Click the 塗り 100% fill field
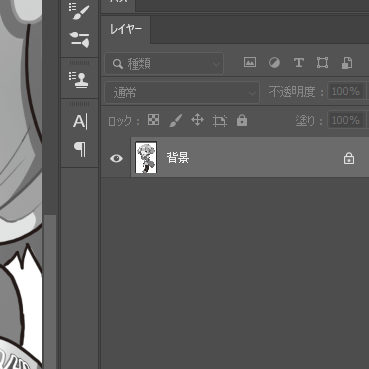 point(346,120)
